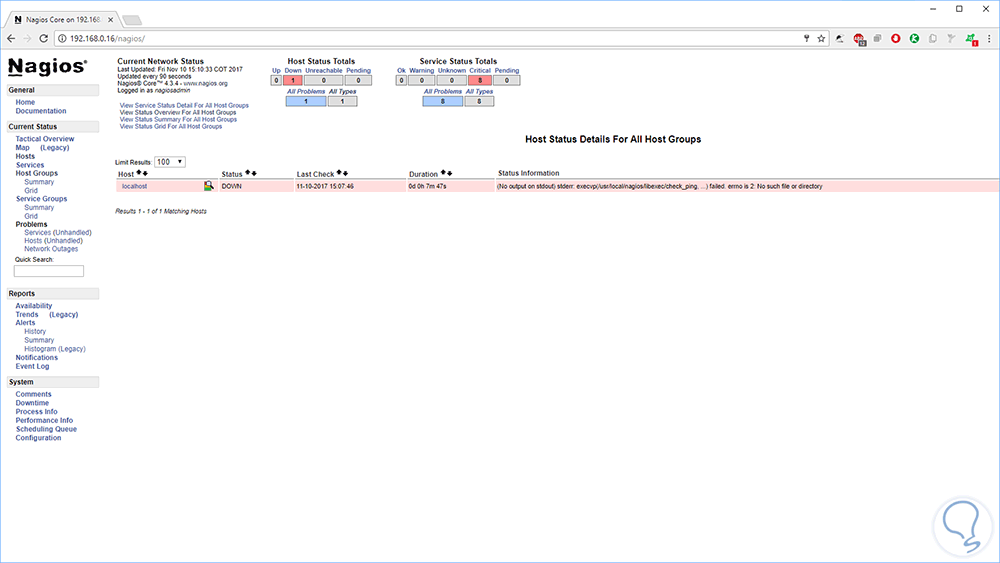Sort Host column descending arrow
Screen dimensions: 1000x563
pos(145,173)
